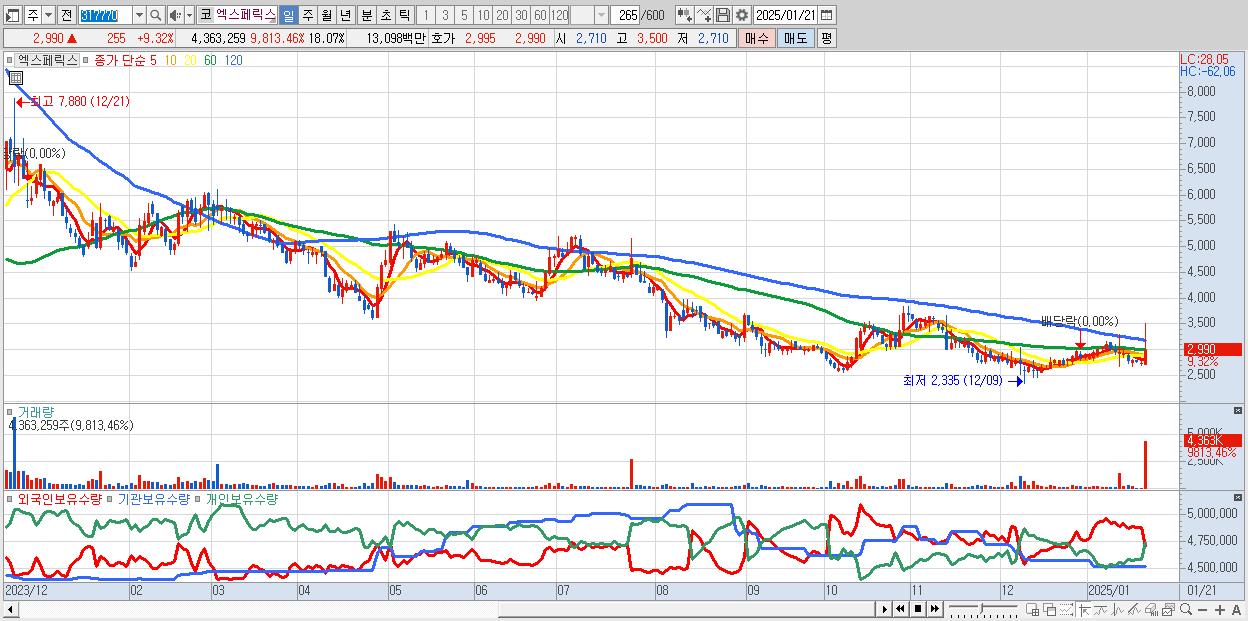The image size is (1248, 621).
Task: Click the stop button in bottom toolbar
Action: point(918,609)
